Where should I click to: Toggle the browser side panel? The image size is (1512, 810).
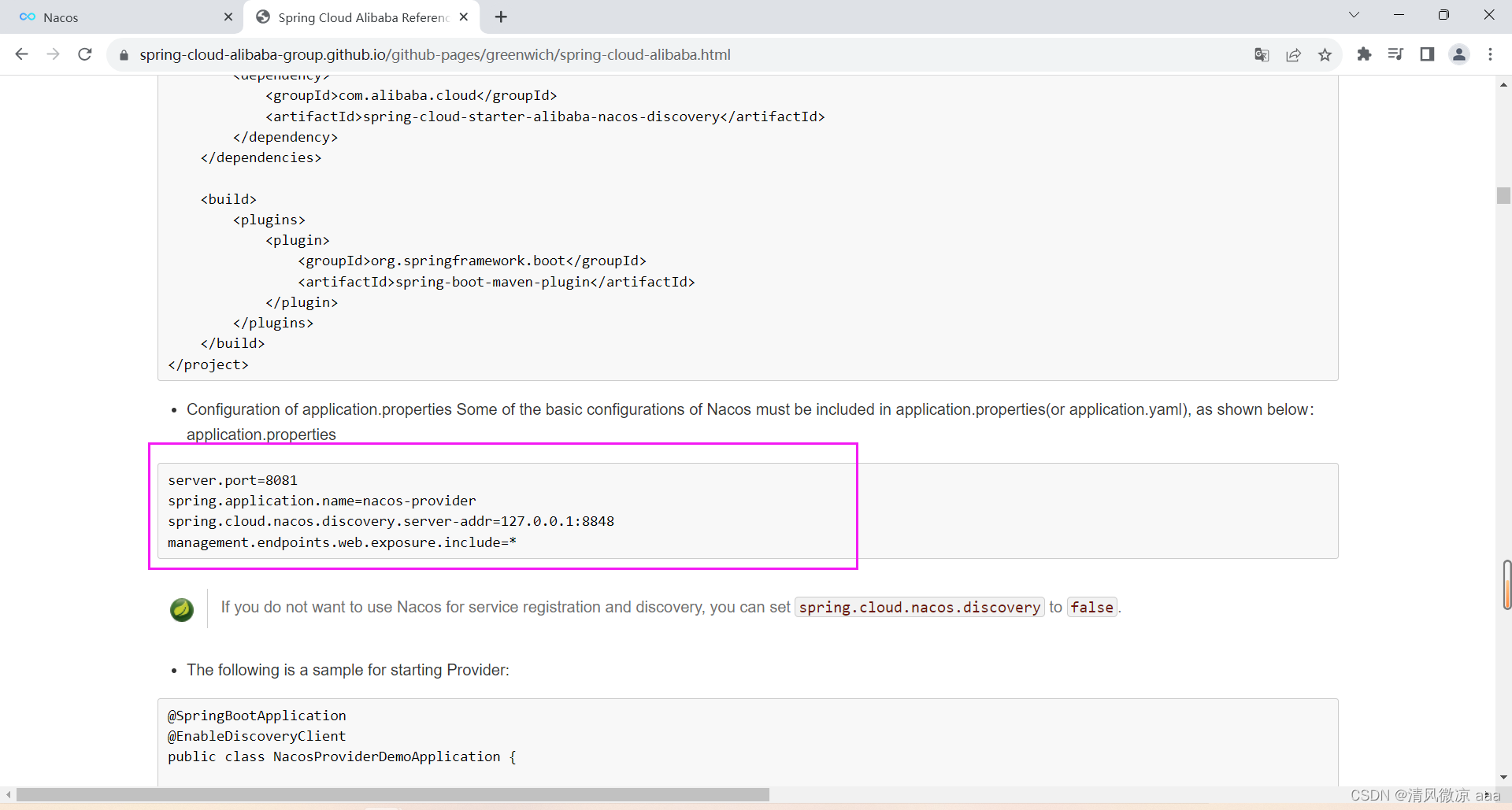(x=1427, y=54)
